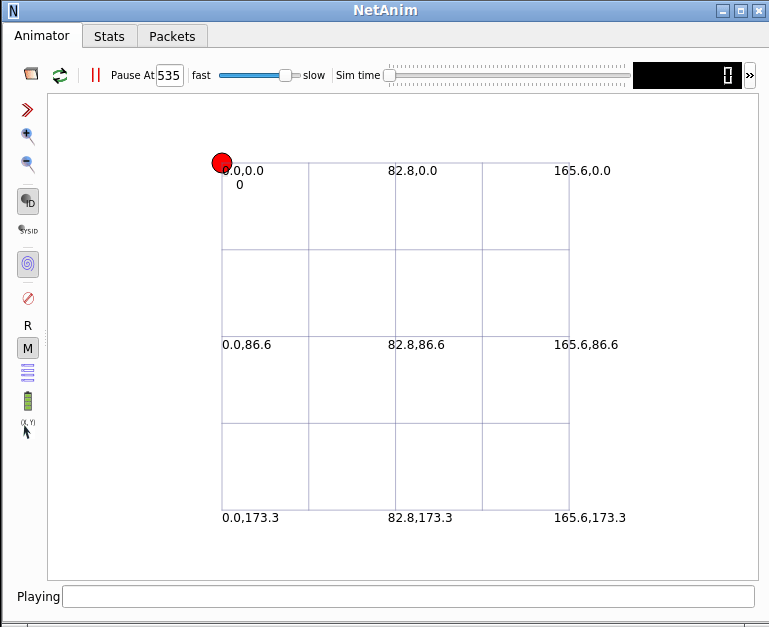Click the green reload simulation icon
769x627 pixels.
(x=60, y=76)
